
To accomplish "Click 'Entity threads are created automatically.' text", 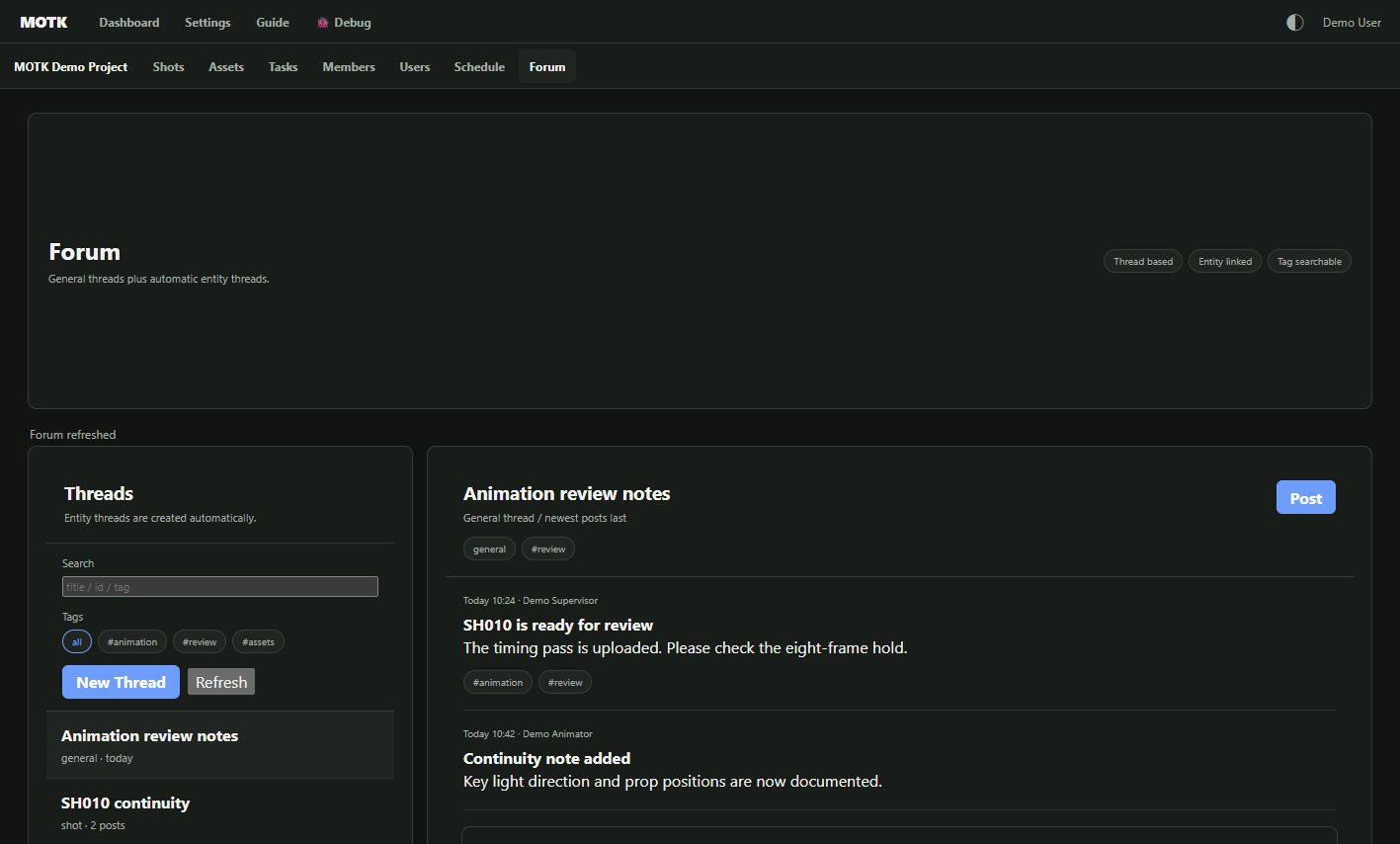I will coord(160,518).
